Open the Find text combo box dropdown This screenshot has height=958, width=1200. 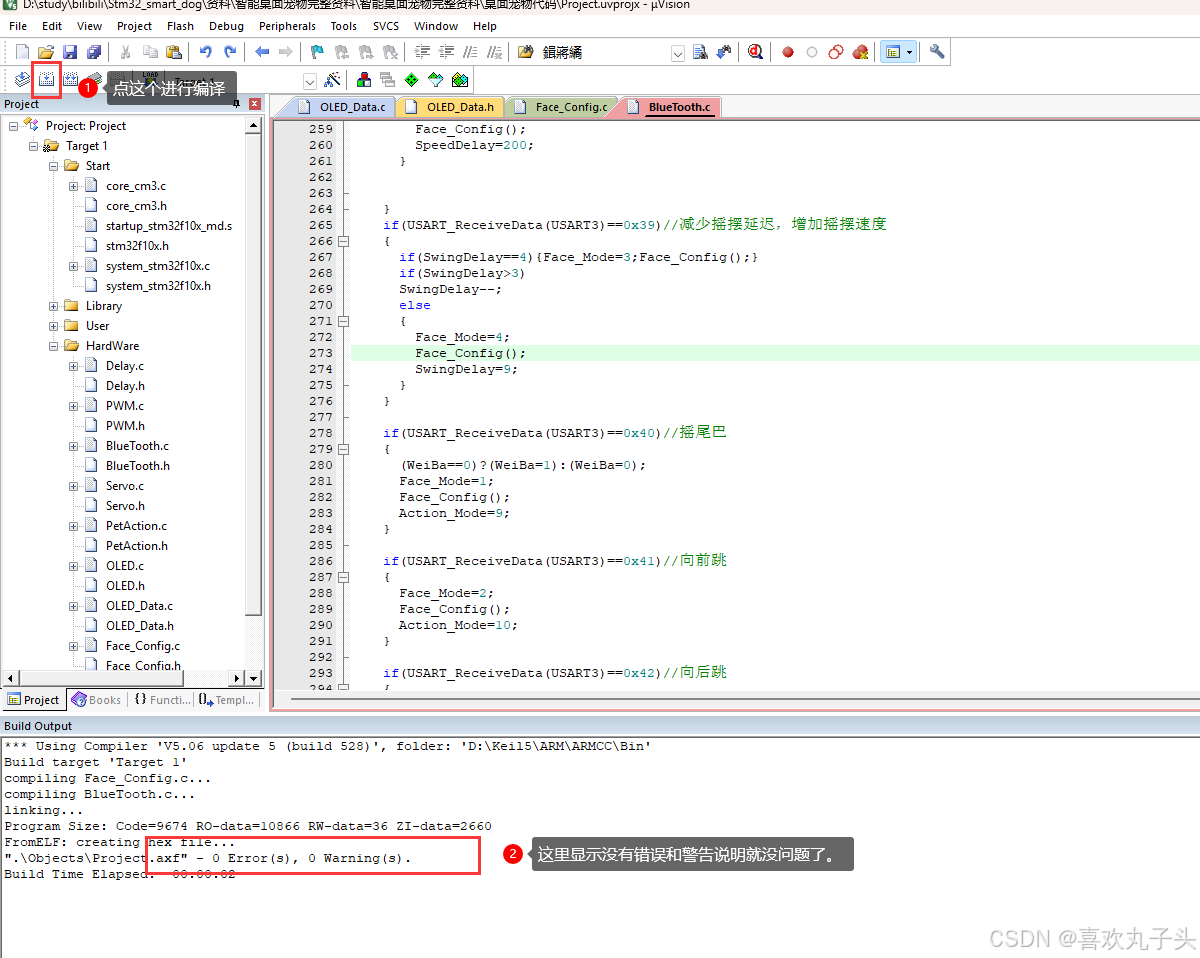[678, 53]
